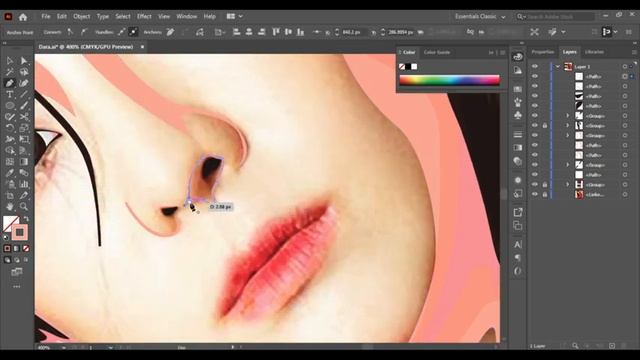This screenshot has width=640, height=360.
Task: Close the Data.ai document tab
Action: 142,47
